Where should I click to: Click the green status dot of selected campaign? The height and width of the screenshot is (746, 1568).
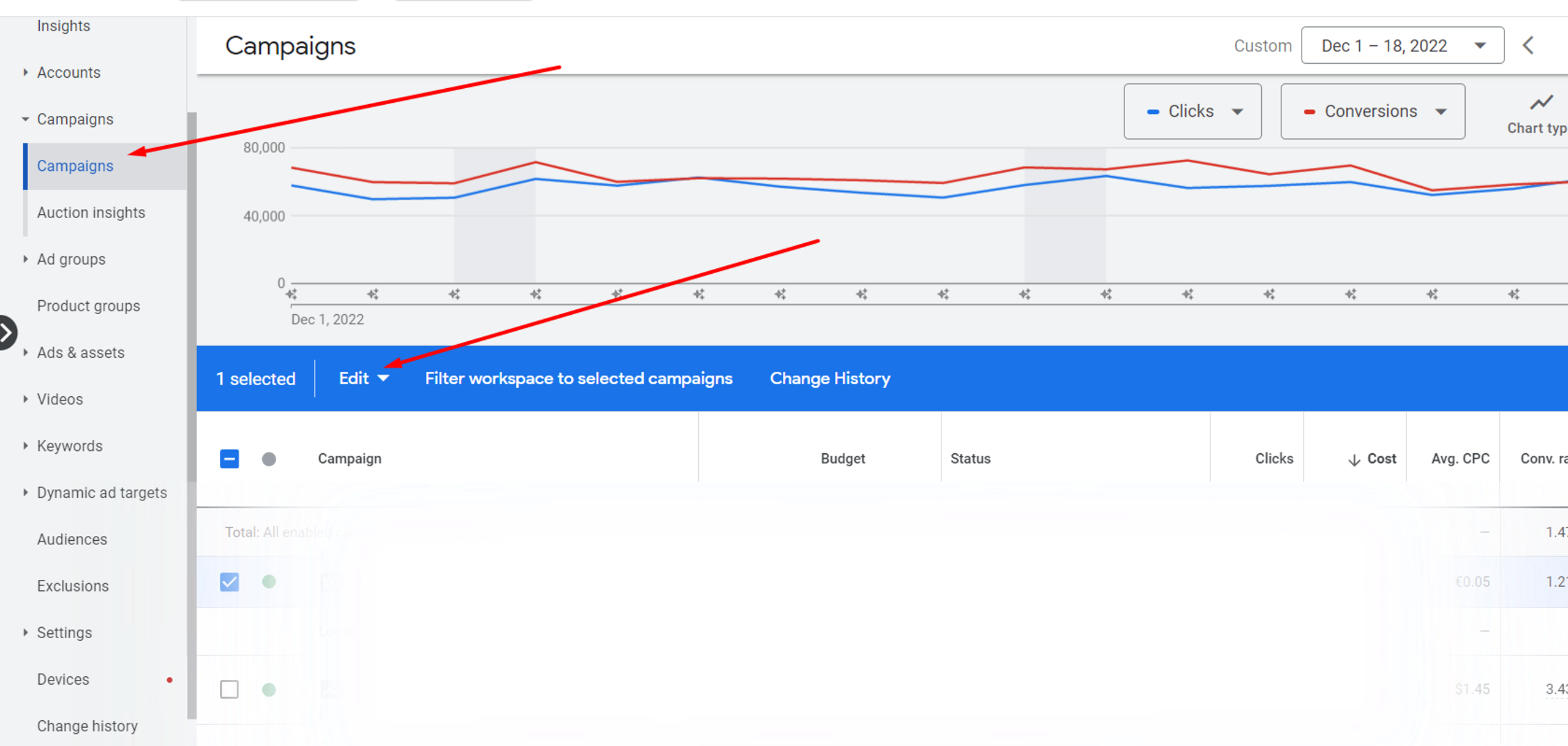pos(269,581)
